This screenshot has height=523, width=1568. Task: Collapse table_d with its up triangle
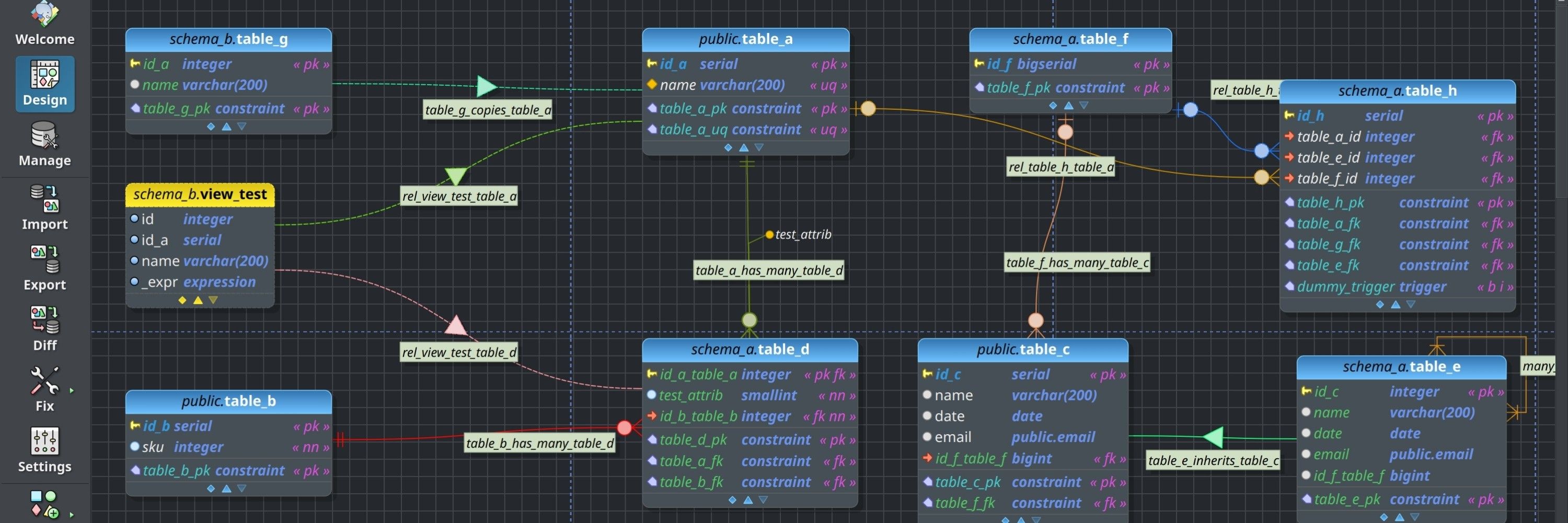click(x=748, y=501)
